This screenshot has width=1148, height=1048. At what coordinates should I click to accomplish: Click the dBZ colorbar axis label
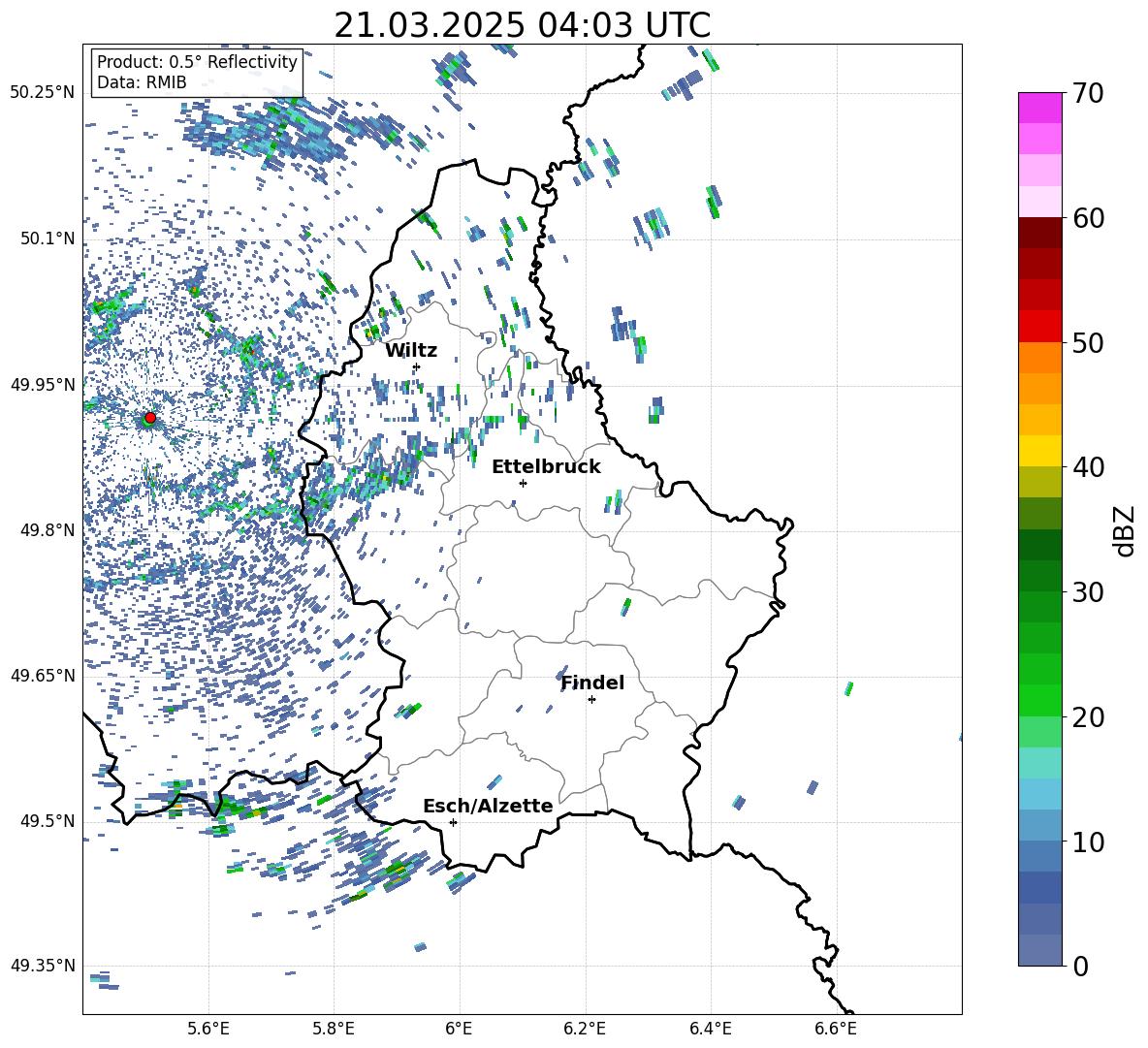coord(1126,530)
